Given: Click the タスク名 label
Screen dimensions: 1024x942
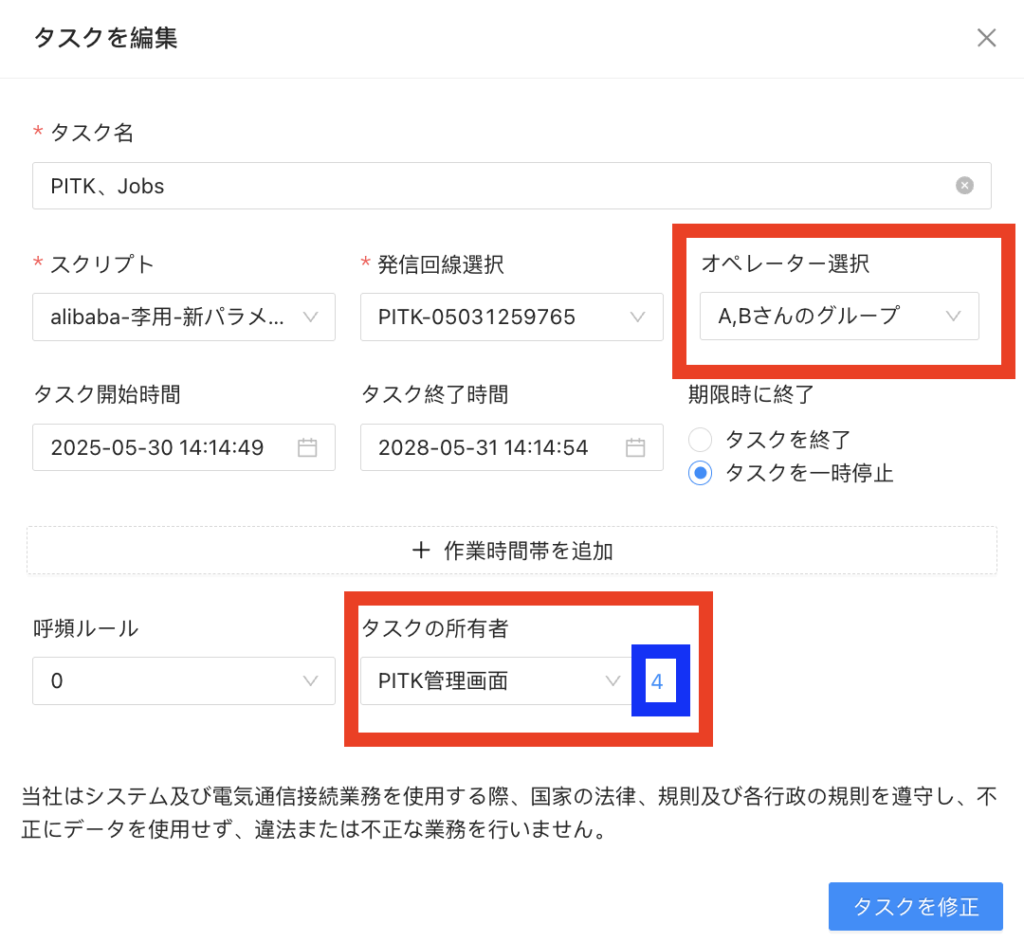Looking at the screenshot, I should click(92, 133).
